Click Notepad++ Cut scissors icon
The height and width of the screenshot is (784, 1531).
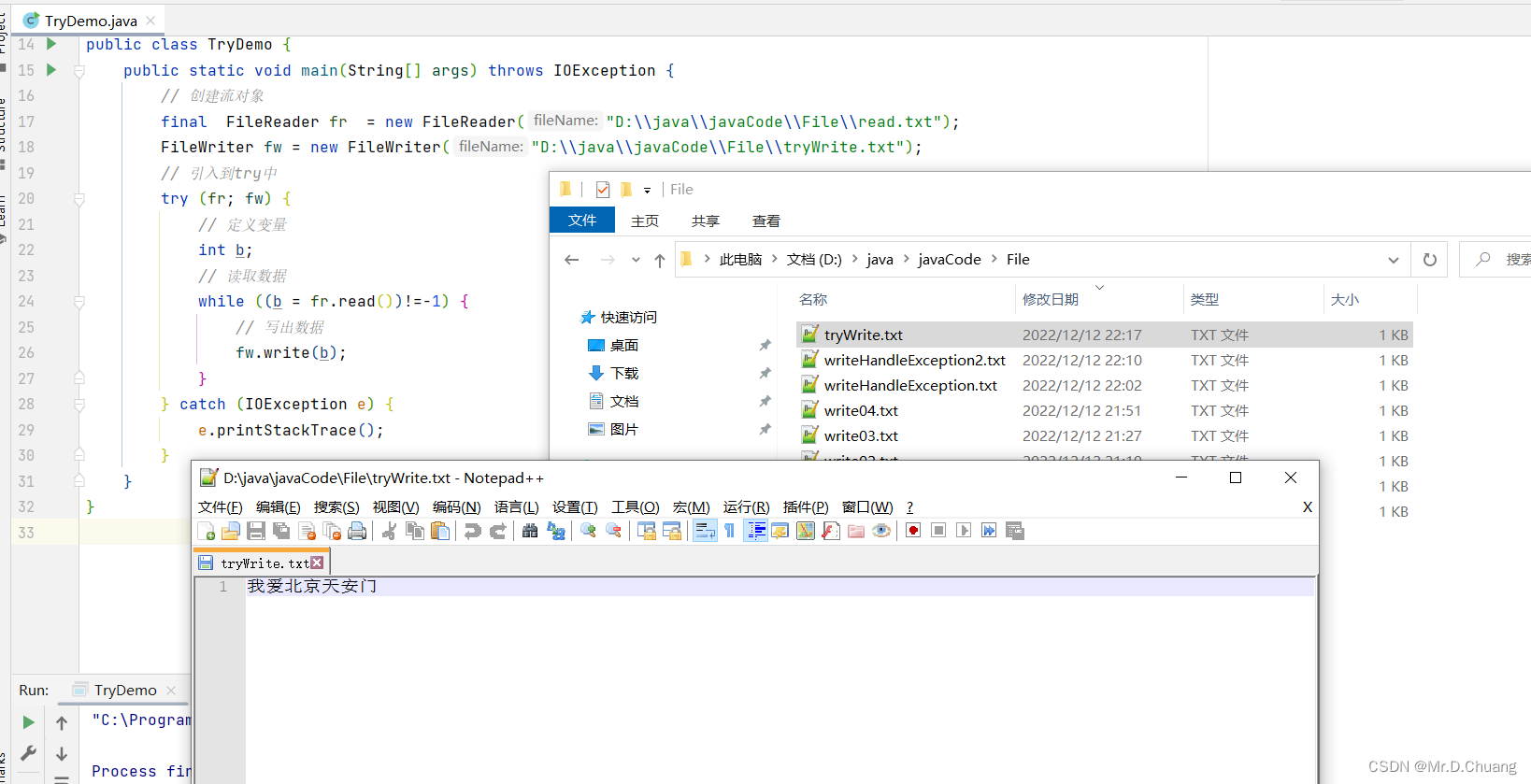[390, 531]
